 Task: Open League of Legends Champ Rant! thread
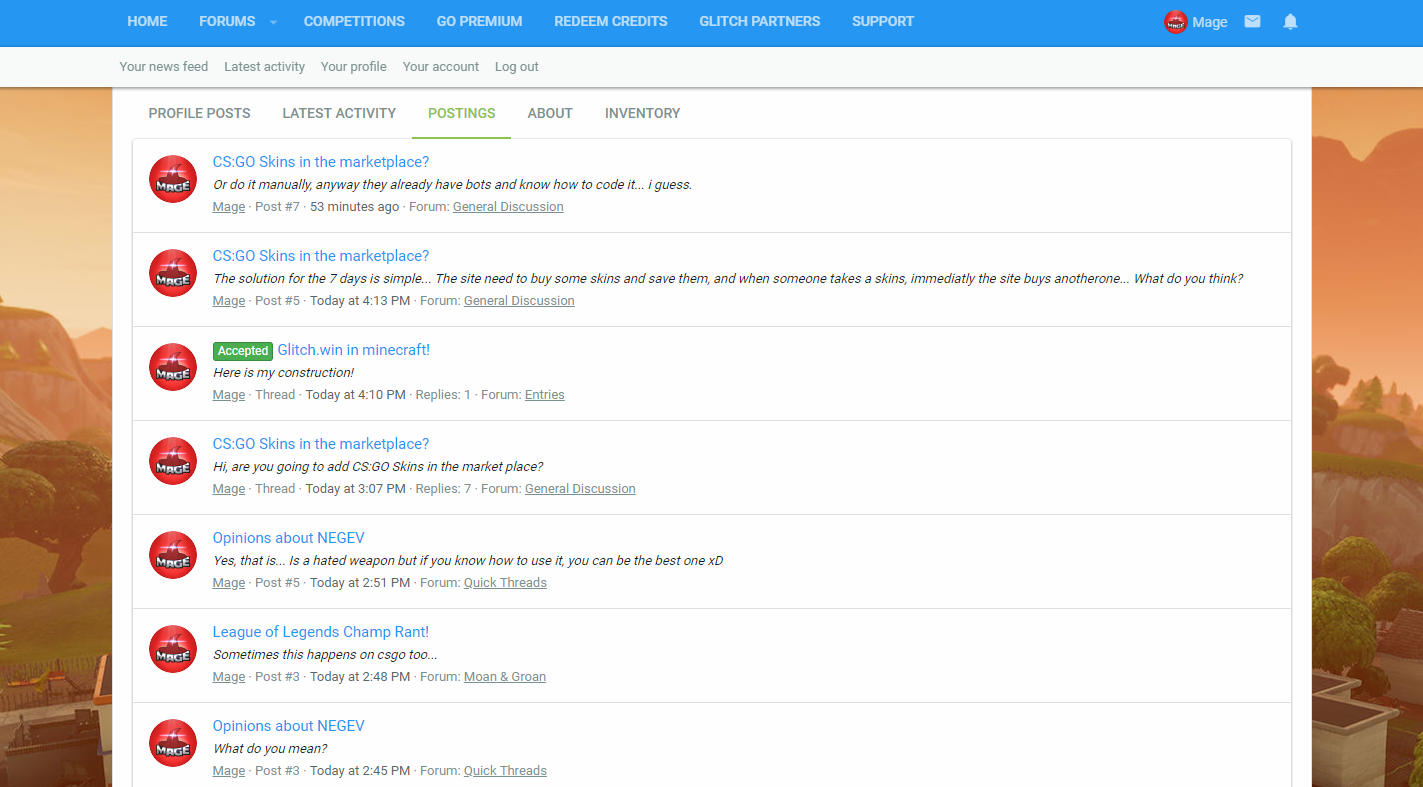click(320, 632)
